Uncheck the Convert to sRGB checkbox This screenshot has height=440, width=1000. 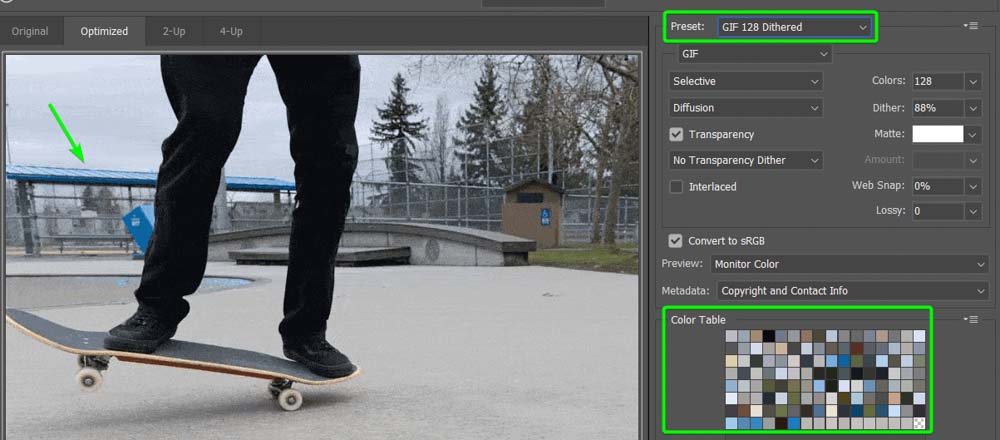click(675, 241)
